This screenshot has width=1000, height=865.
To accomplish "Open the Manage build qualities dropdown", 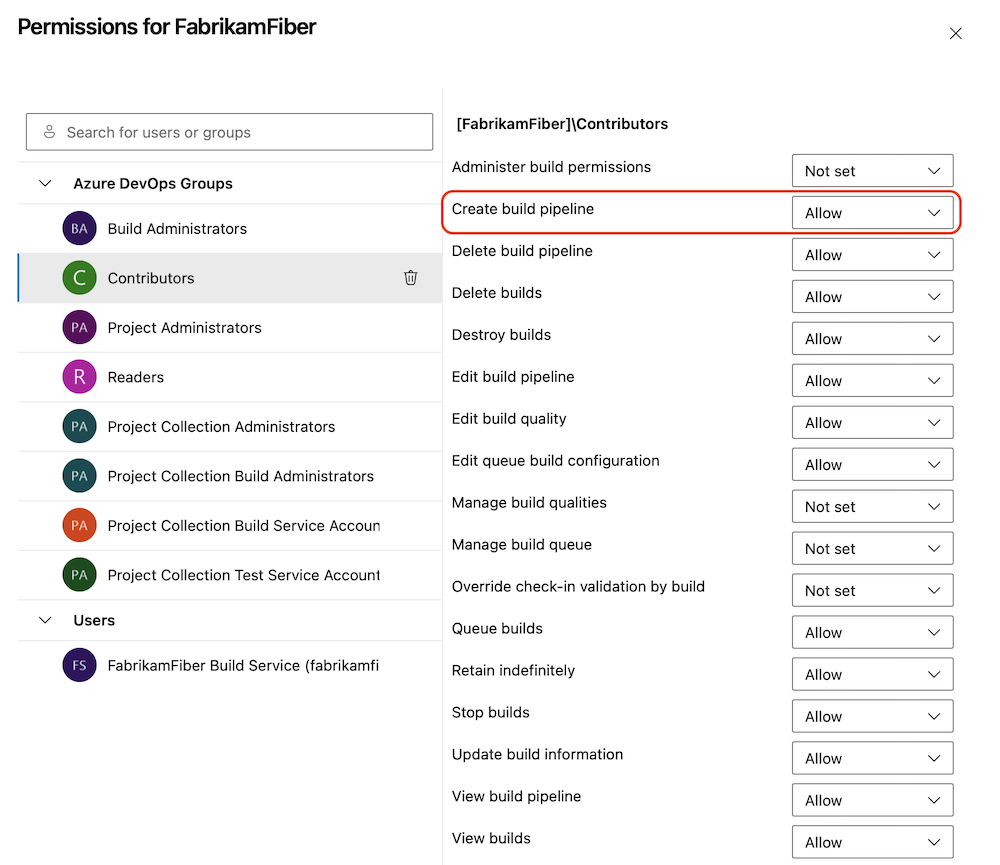I will [x=872, y=506].
